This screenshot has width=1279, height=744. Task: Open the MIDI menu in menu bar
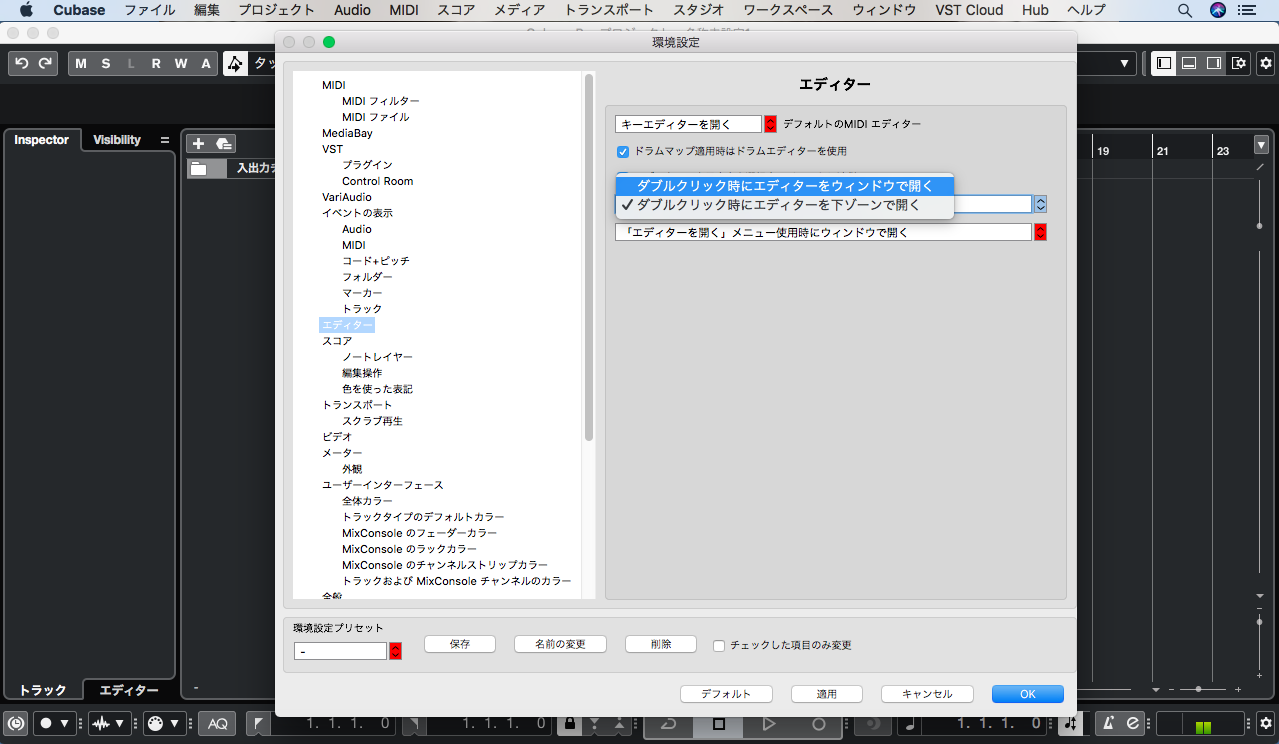pyautogui.click(x=404, y=10)
